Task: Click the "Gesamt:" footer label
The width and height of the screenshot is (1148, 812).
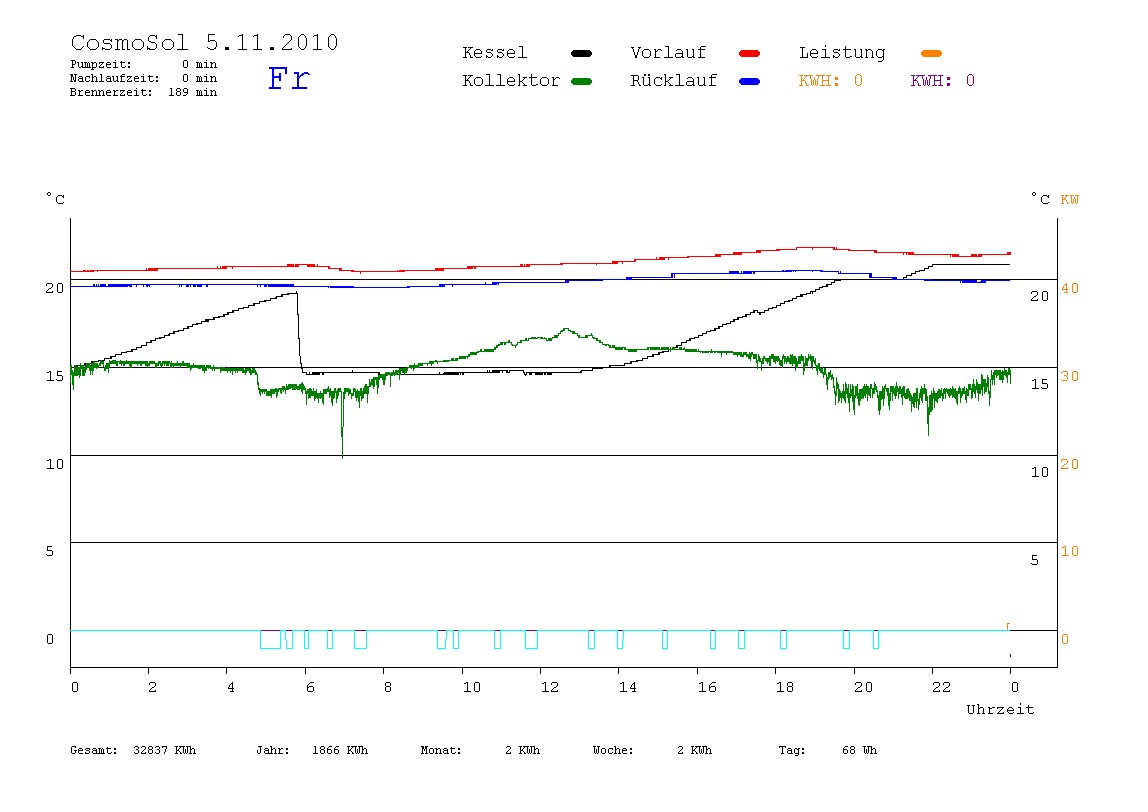Action: coord(94,750)
